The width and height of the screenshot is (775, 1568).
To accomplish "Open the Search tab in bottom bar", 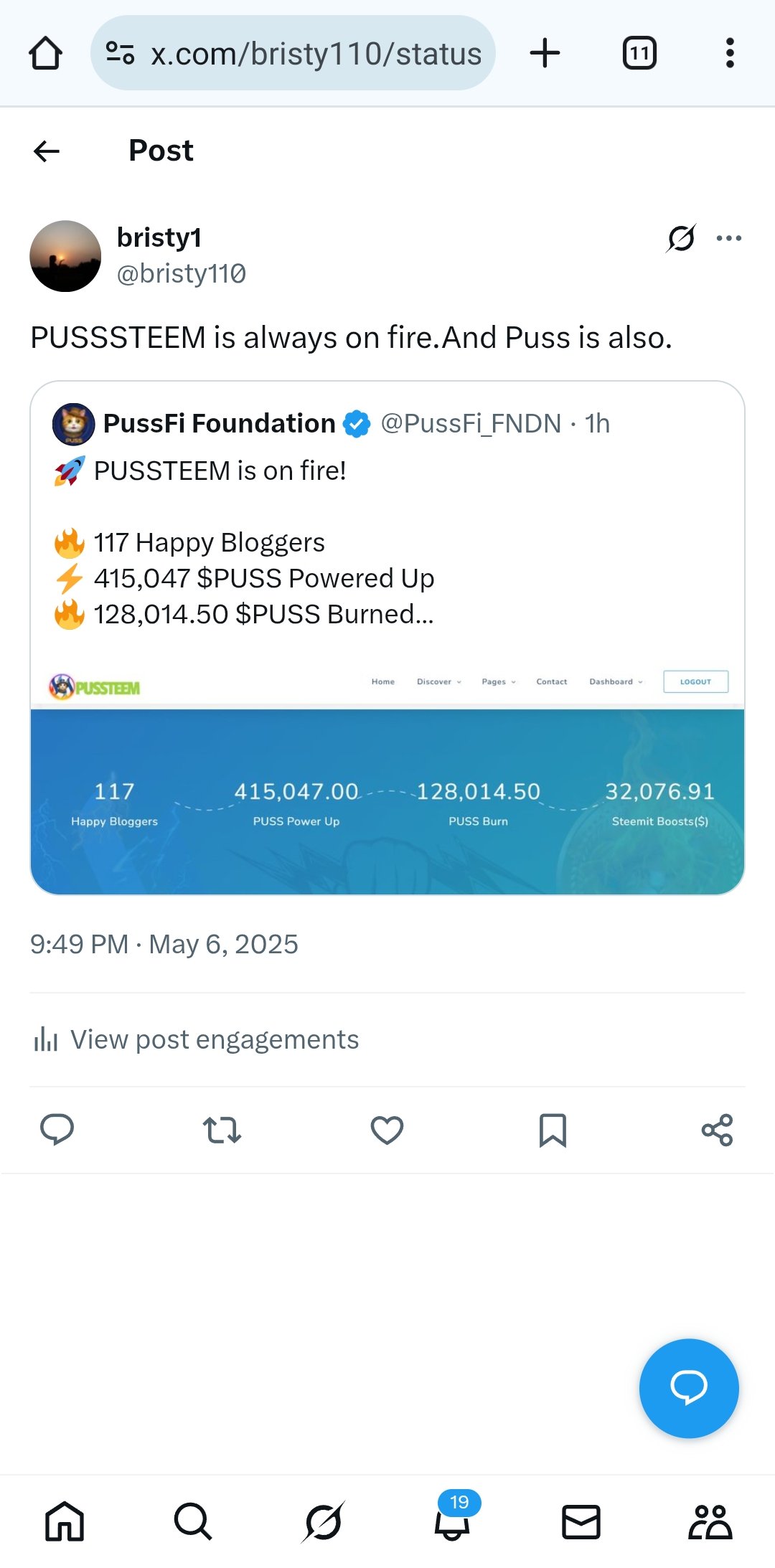I will 193,1521.
